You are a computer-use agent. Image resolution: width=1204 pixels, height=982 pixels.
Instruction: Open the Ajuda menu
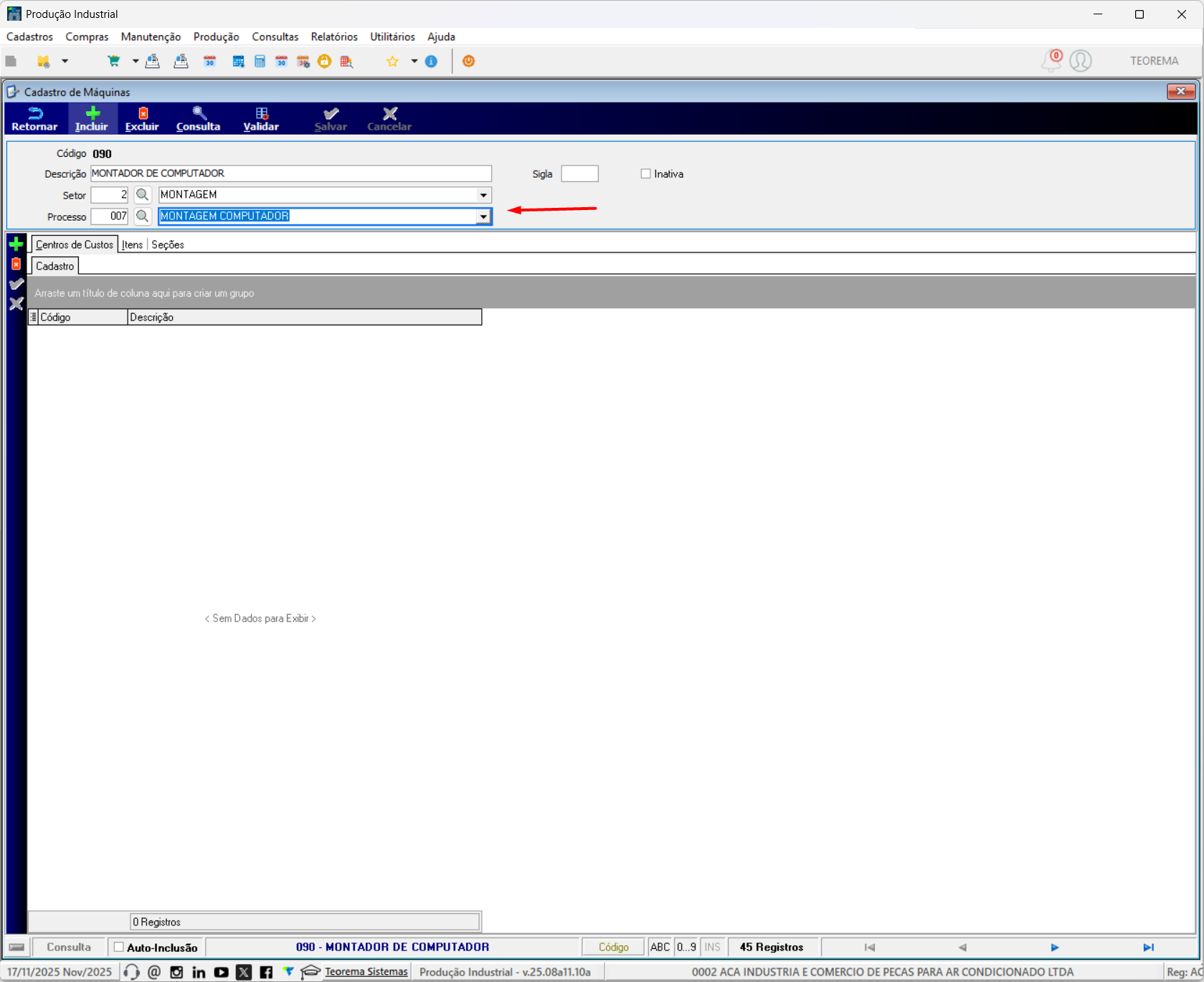coord(441,37)
